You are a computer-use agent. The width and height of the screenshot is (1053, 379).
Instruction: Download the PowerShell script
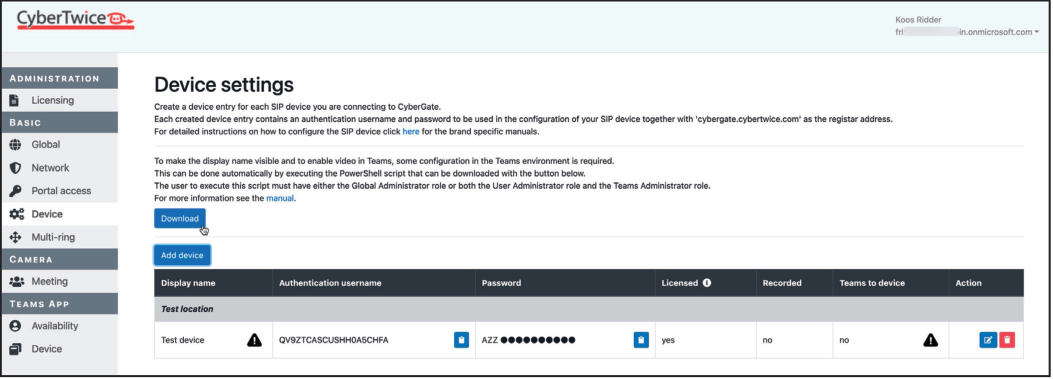pyautogui.click(x=180, y=218)
